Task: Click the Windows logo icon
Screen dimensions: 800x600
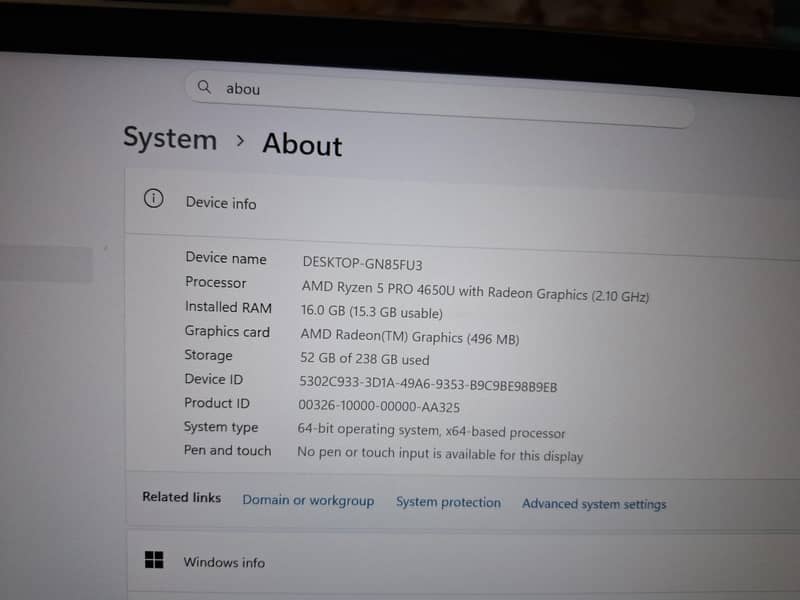Action: (x=154, y=560)
